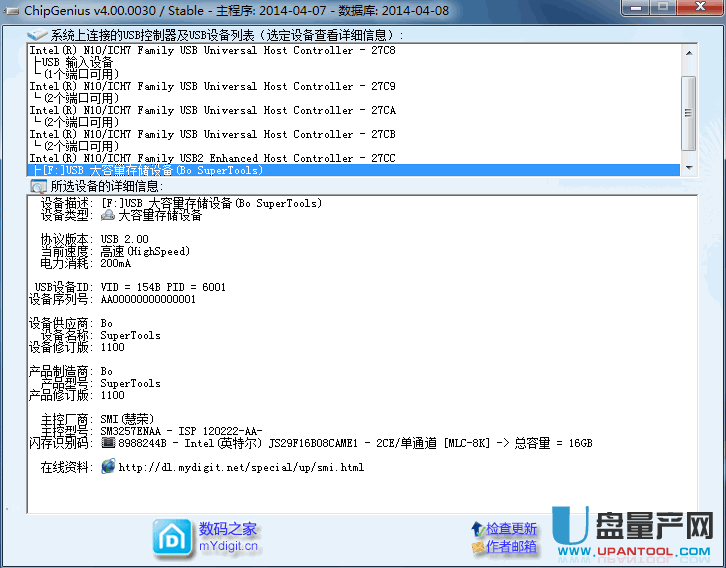726x568 pixels.
Task: Open the 检查更新 link
Action: click(512, 529)
